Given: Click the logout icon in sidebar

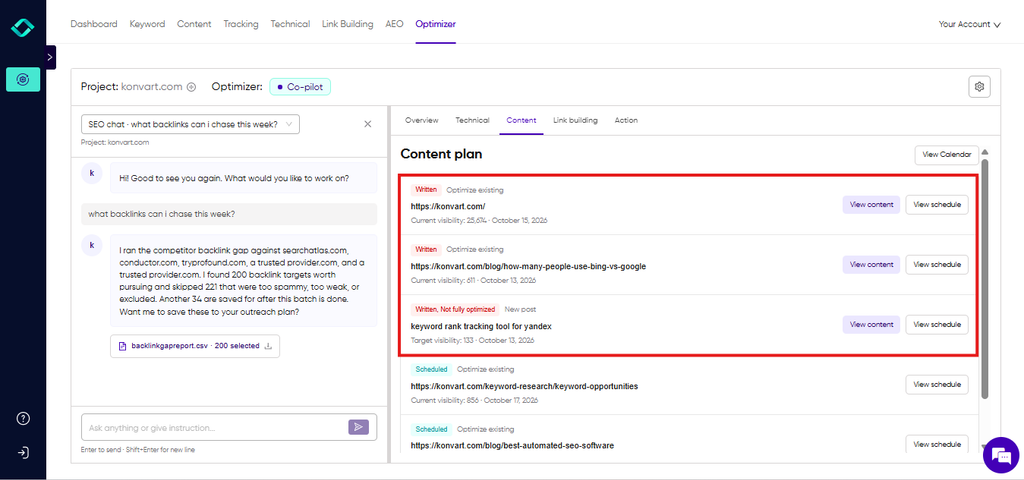Looking at the screenshot, I should 23,453.
